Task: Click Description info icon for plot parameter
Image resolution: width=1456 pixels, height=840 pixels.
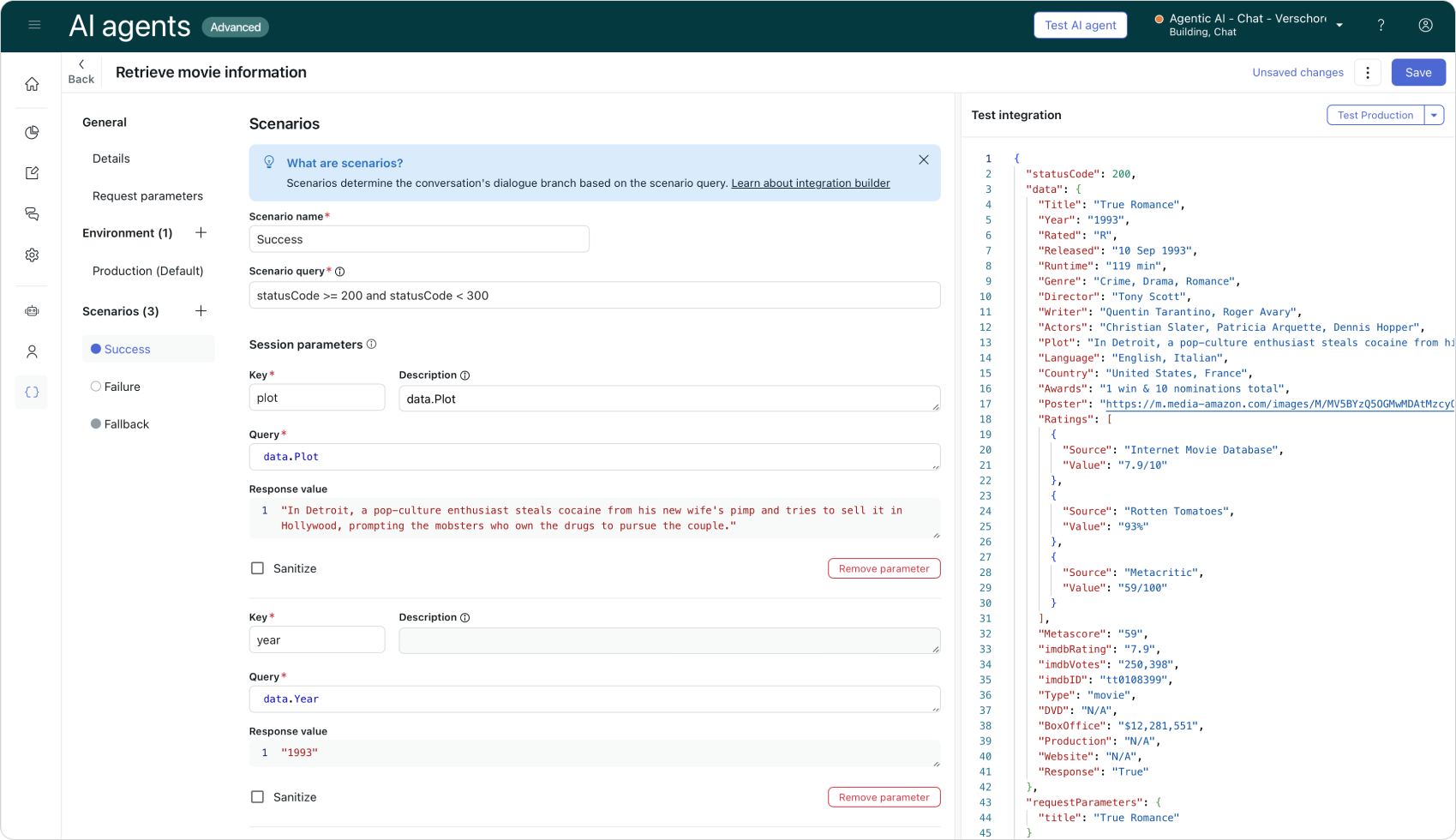Action: click(464, 375)
